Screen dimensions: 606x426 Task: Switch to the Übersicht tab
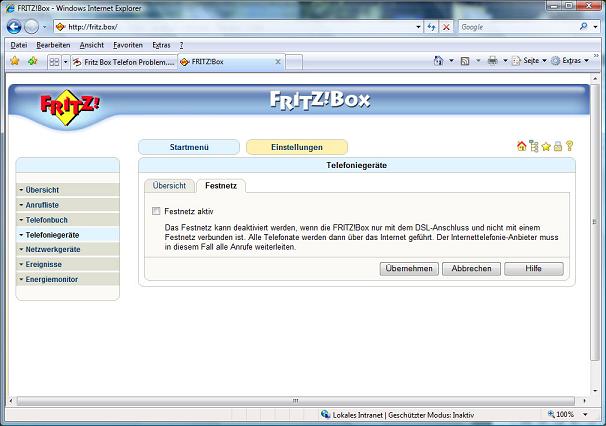(x=169, y=185)
